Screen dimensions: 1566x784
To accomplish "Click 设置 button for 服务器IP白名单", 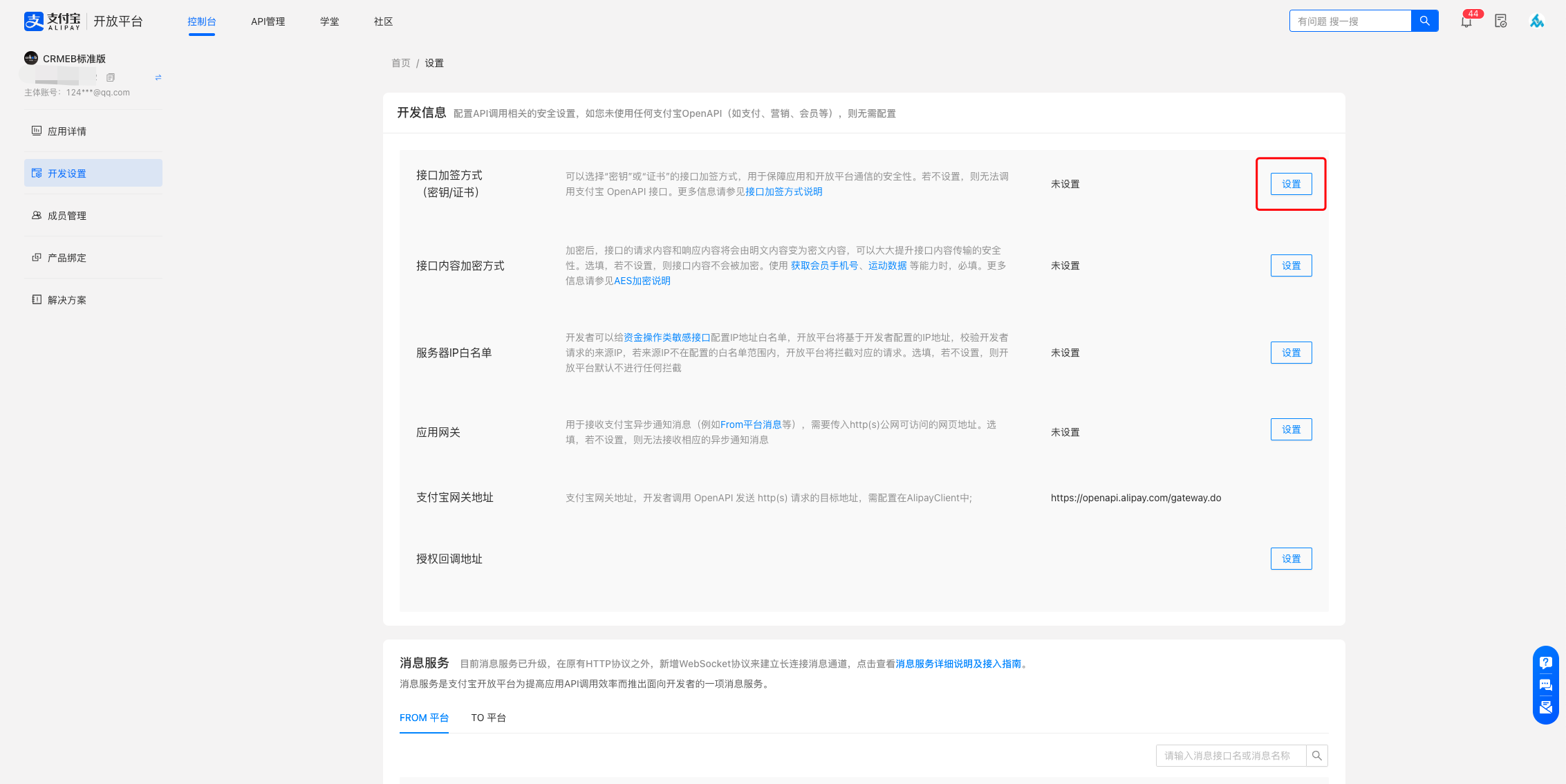I will coord(1291,353).
